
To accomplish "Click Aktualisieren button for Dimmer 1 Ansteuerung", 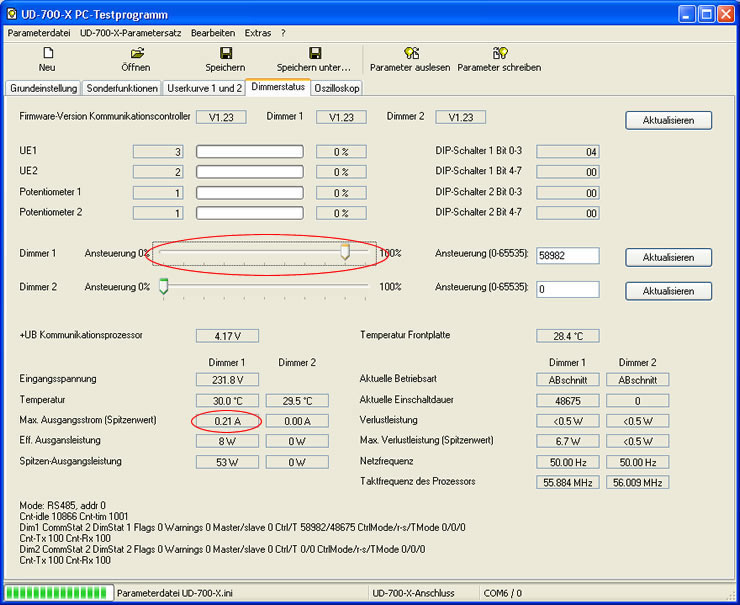I will coord(668,257).
